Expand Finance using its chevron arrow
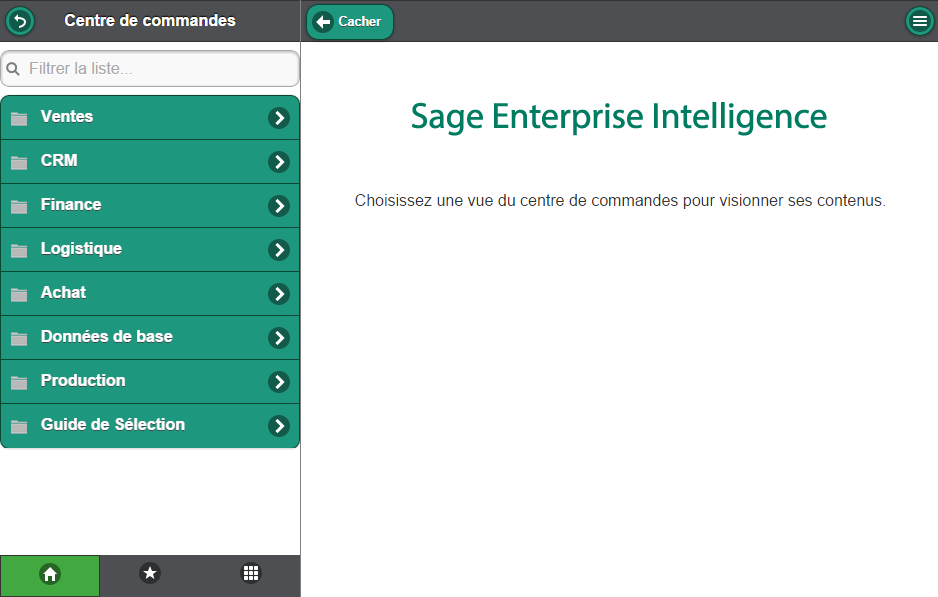The image size is (938, 597). [279, 206]
